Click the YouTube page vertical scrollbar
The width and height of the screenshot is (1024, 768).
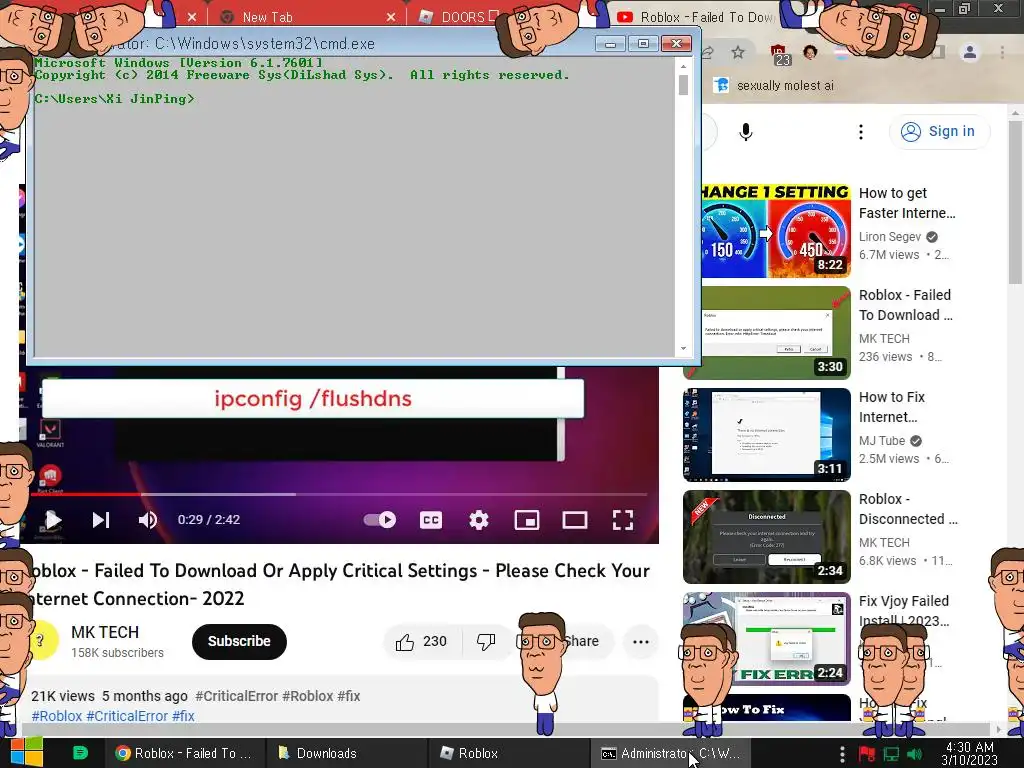pos(1016,202)
